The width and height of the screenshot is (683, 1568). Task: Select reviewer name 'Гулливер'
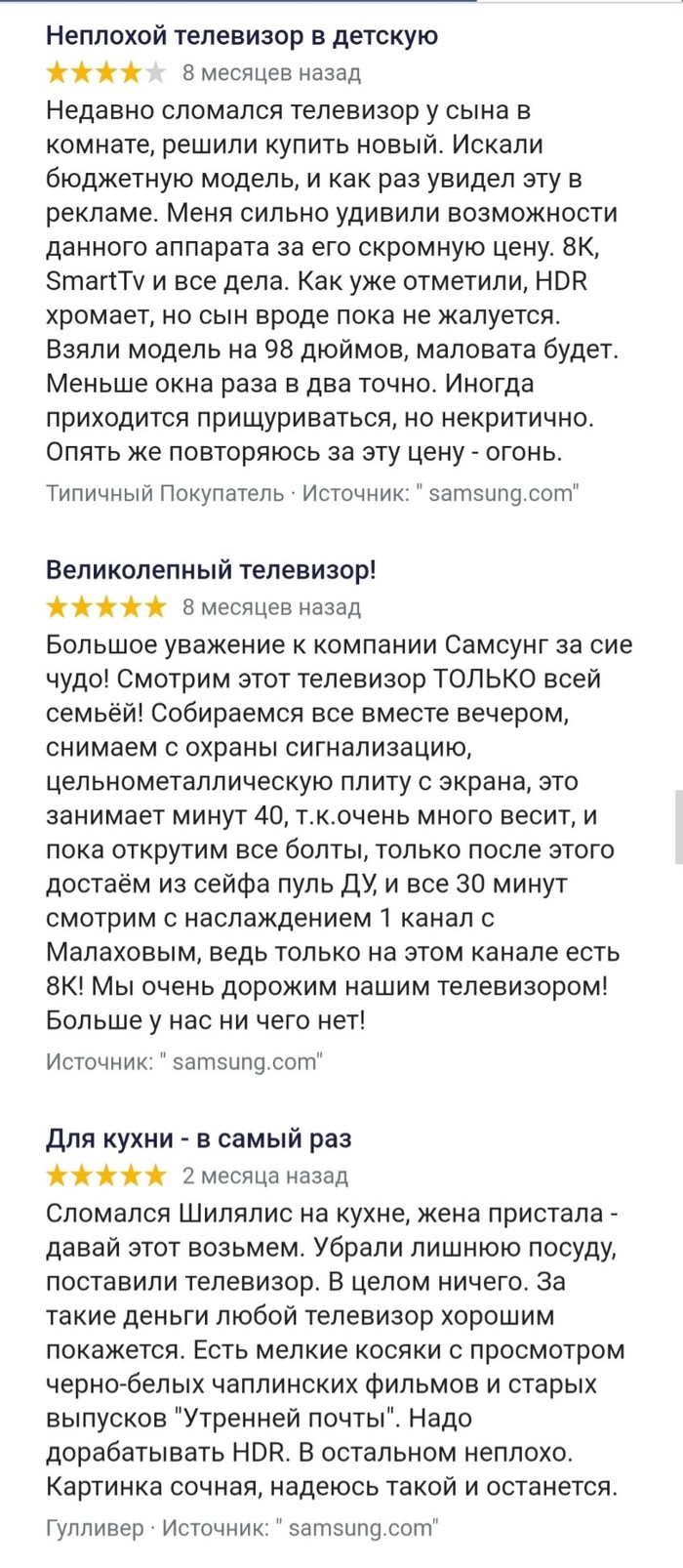95,1528
